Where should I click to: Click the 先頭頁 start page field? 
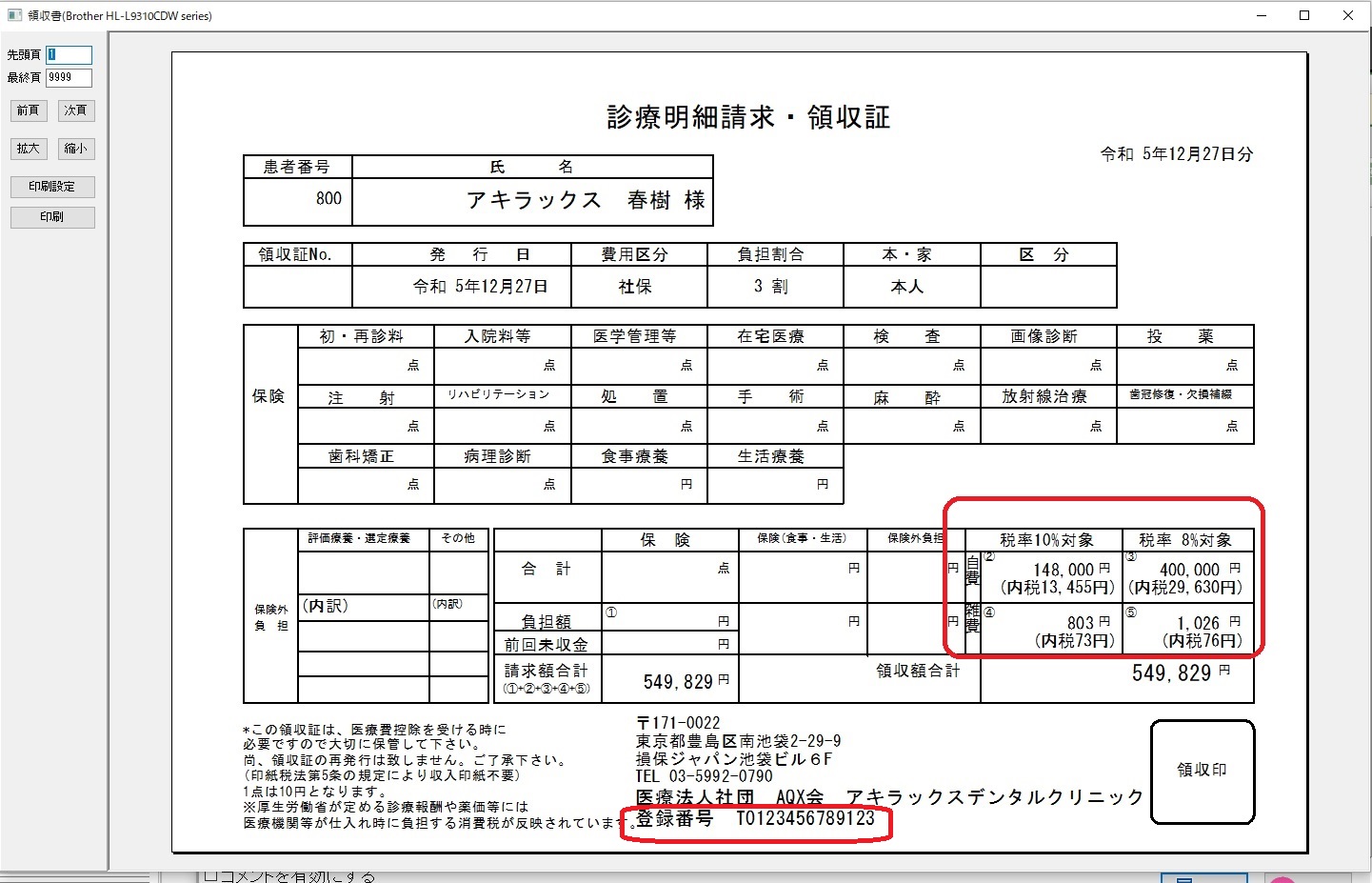tap(69, 55)
